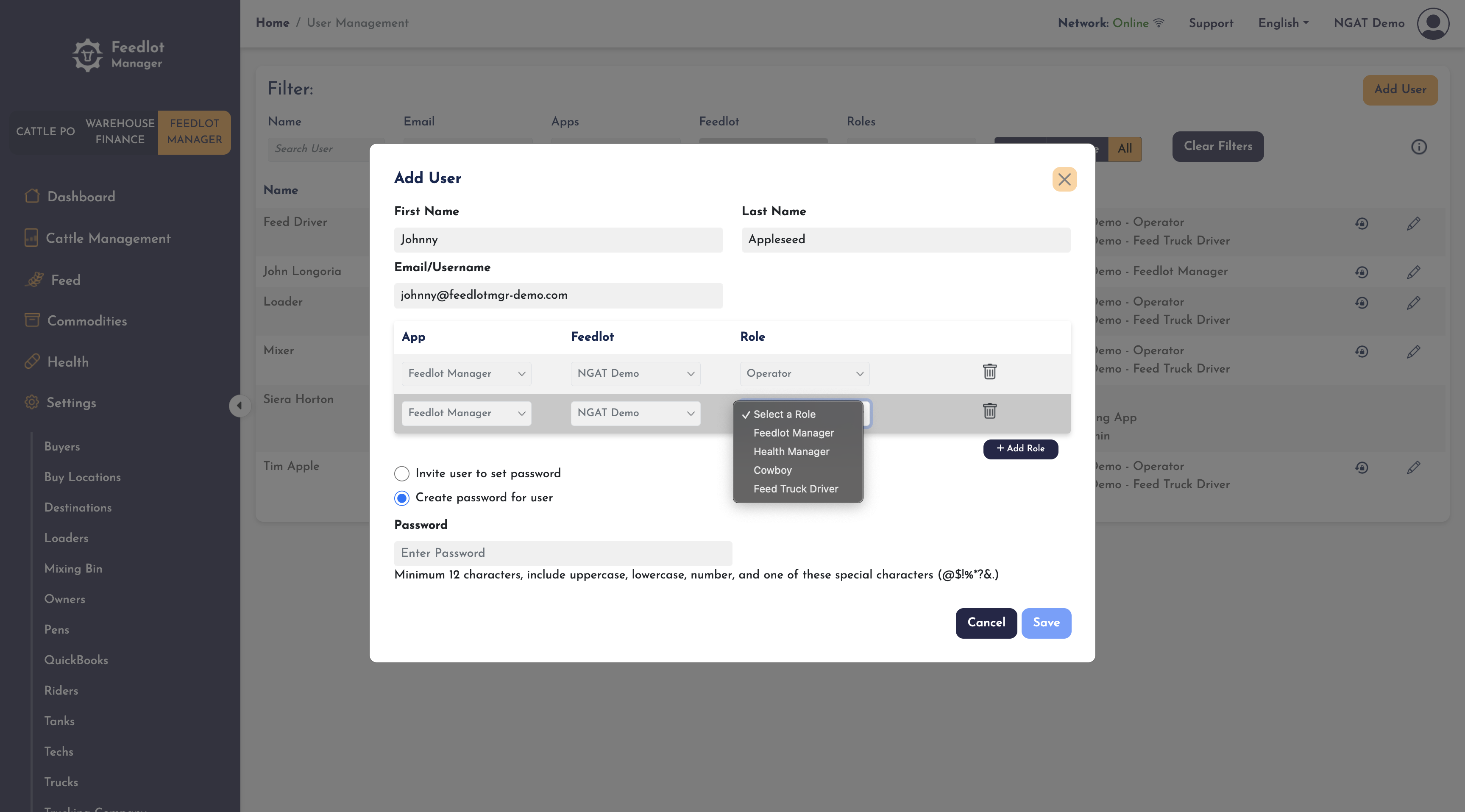This screenshot has width=1465, height=812.
Task: Reset password for Feed Driver user
Action: click(1361, 223)
